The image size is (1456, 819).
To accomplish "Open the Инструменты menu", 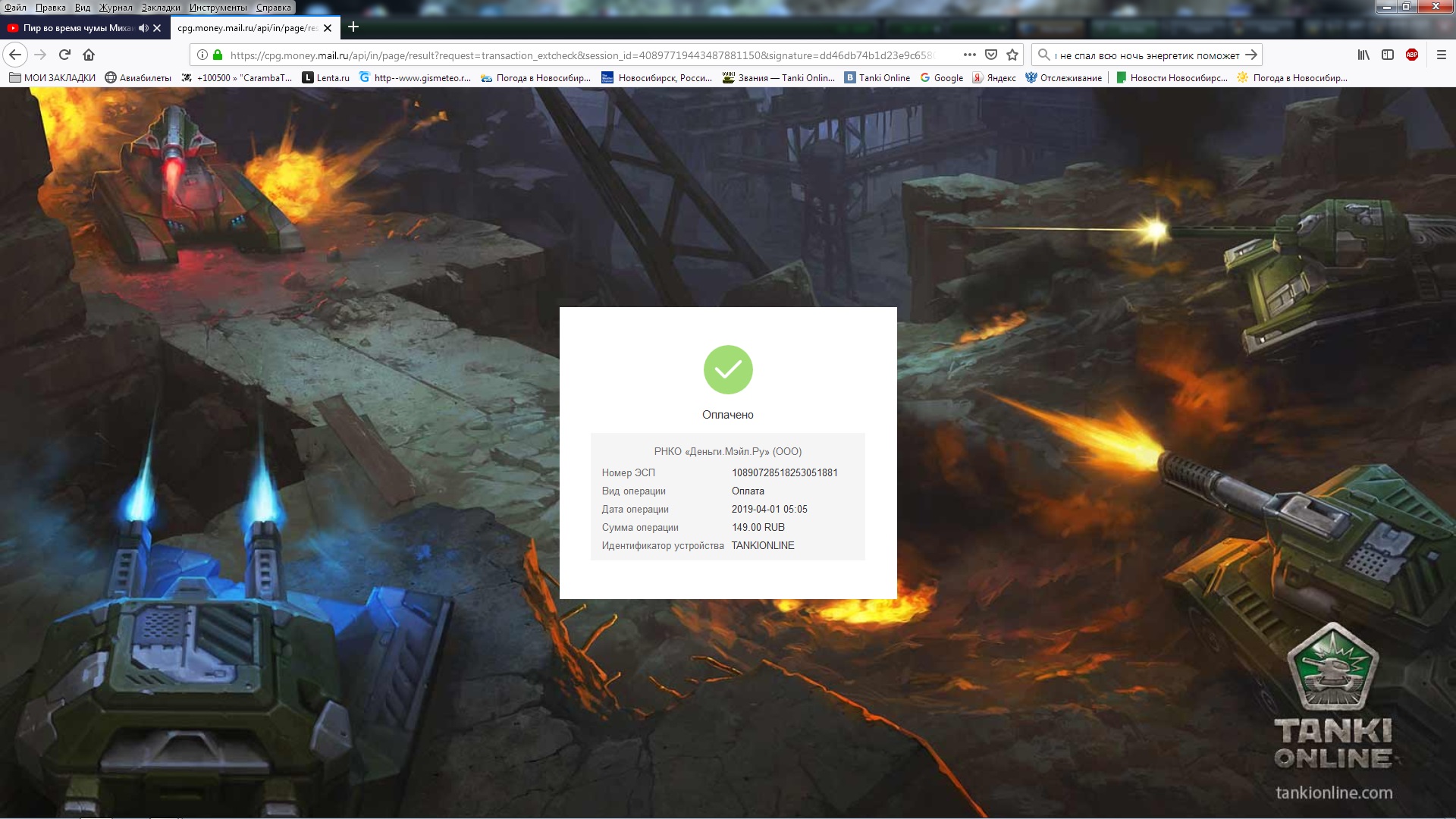I will pos(218,8).
